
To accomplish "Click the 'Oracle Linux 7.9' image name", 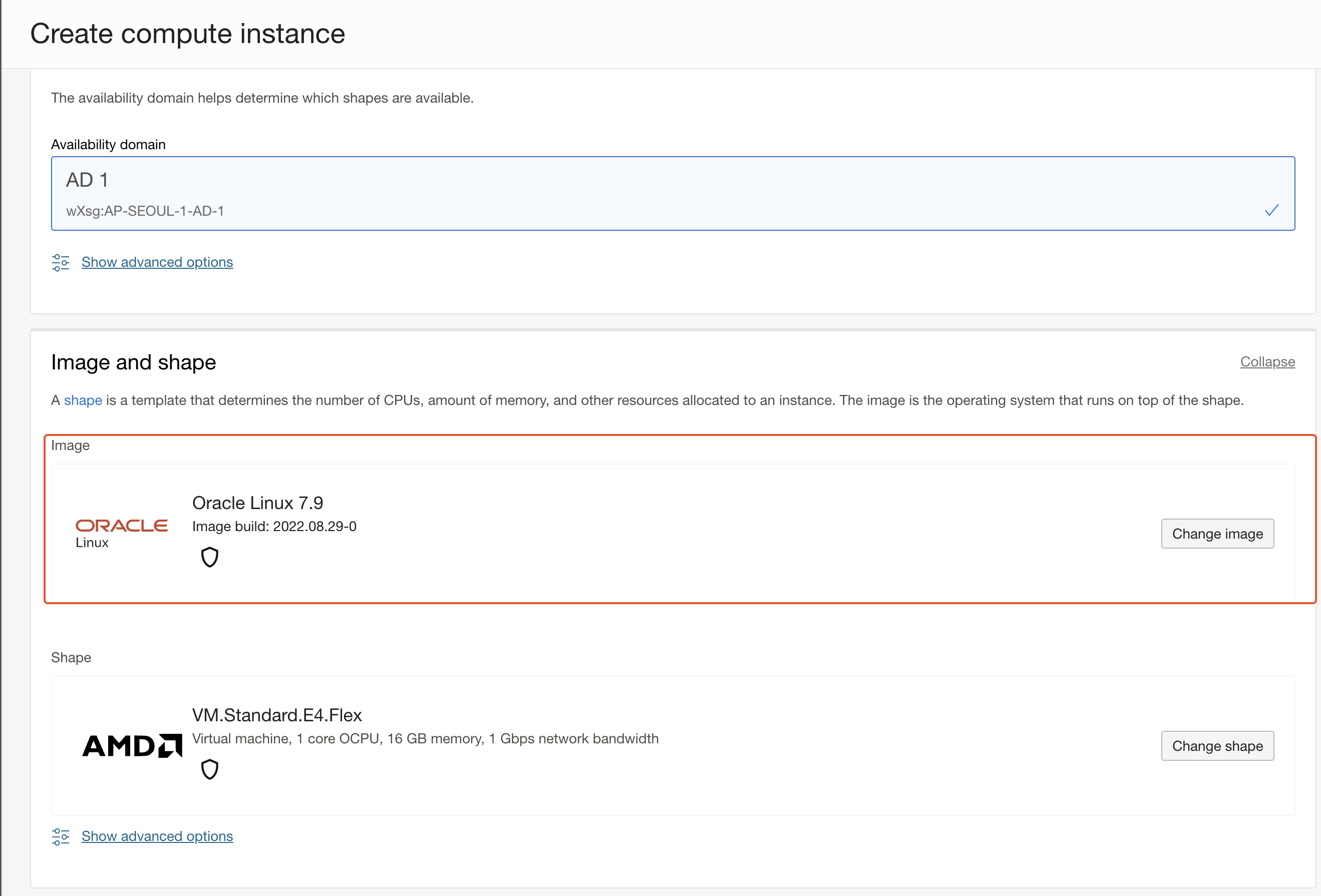I will pyautogui.click(x=257, y=503).
